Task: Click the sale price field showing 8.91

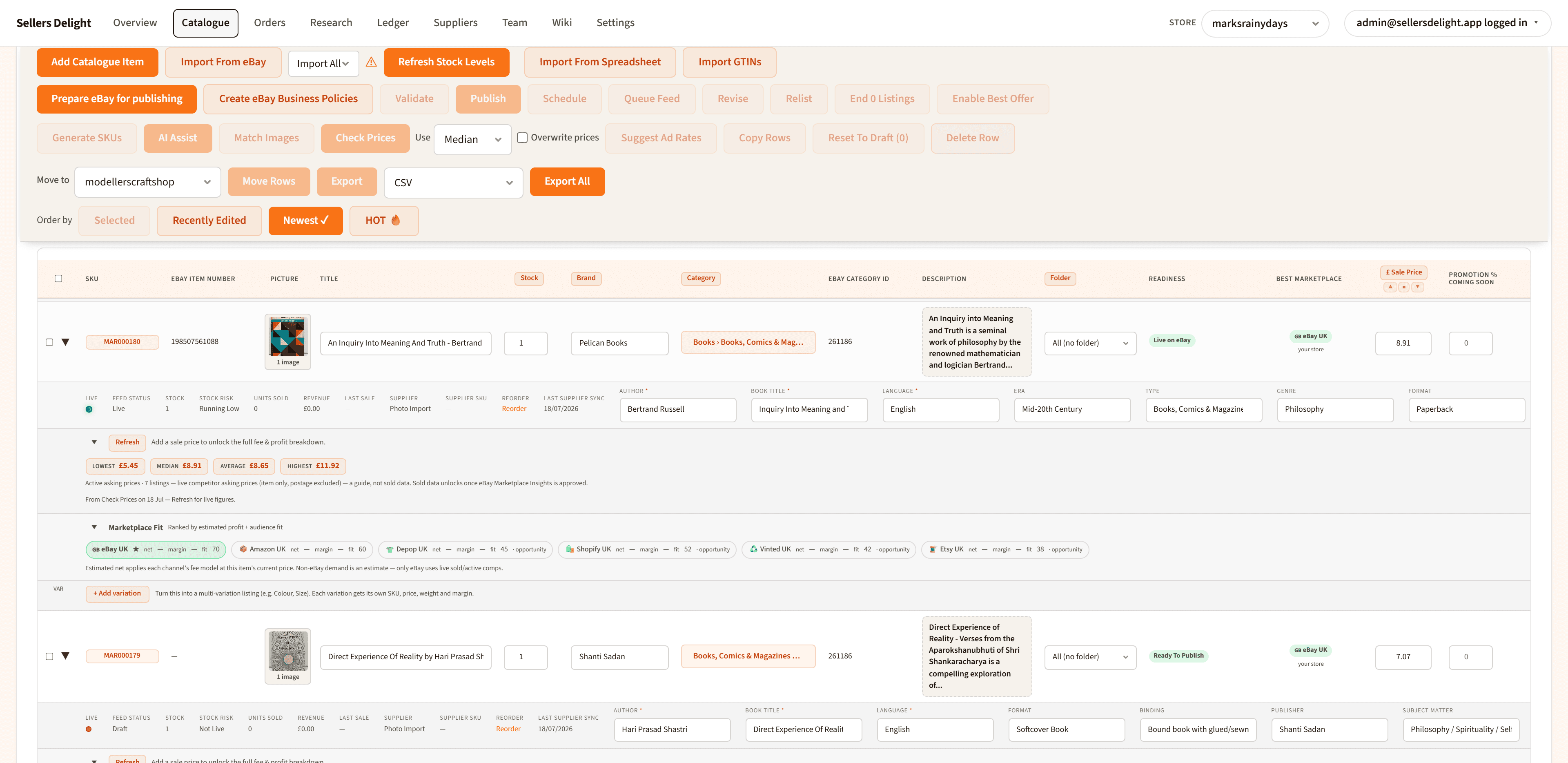Action: click(x=1403, y=343)
